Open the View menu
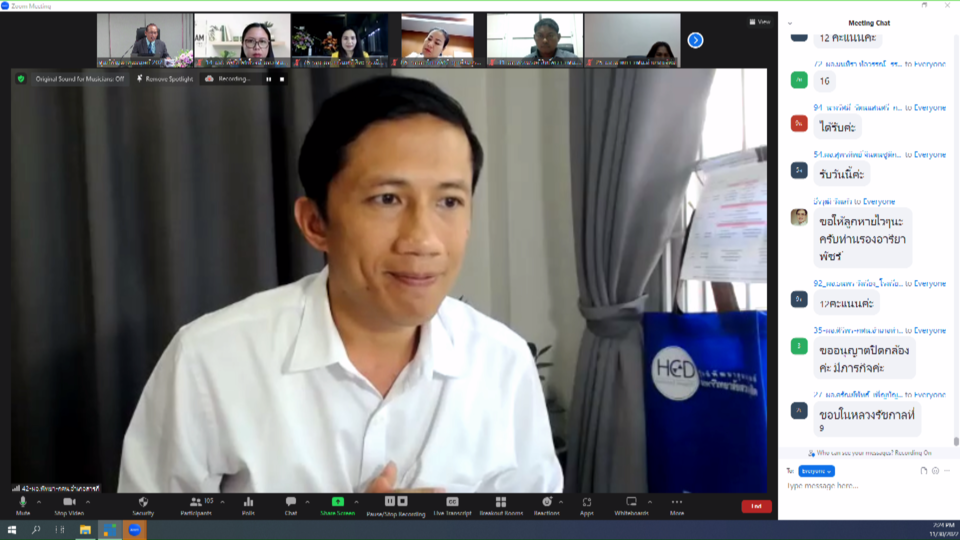Screen dimensions: 960x540 tap(760, 21)
